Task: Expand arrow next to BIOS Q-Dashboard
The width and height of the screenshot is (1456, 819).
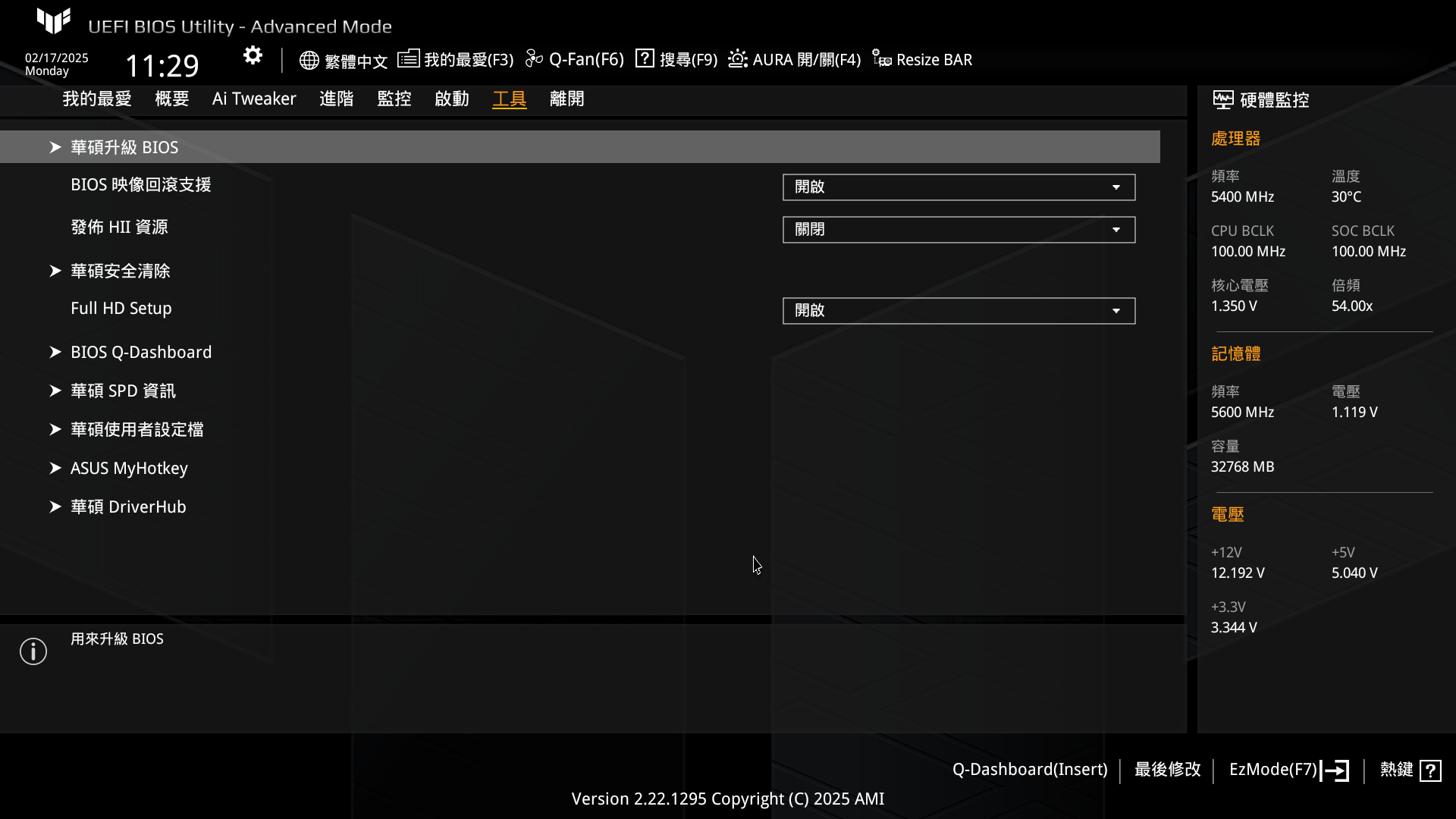Action: tap(55, 352)
